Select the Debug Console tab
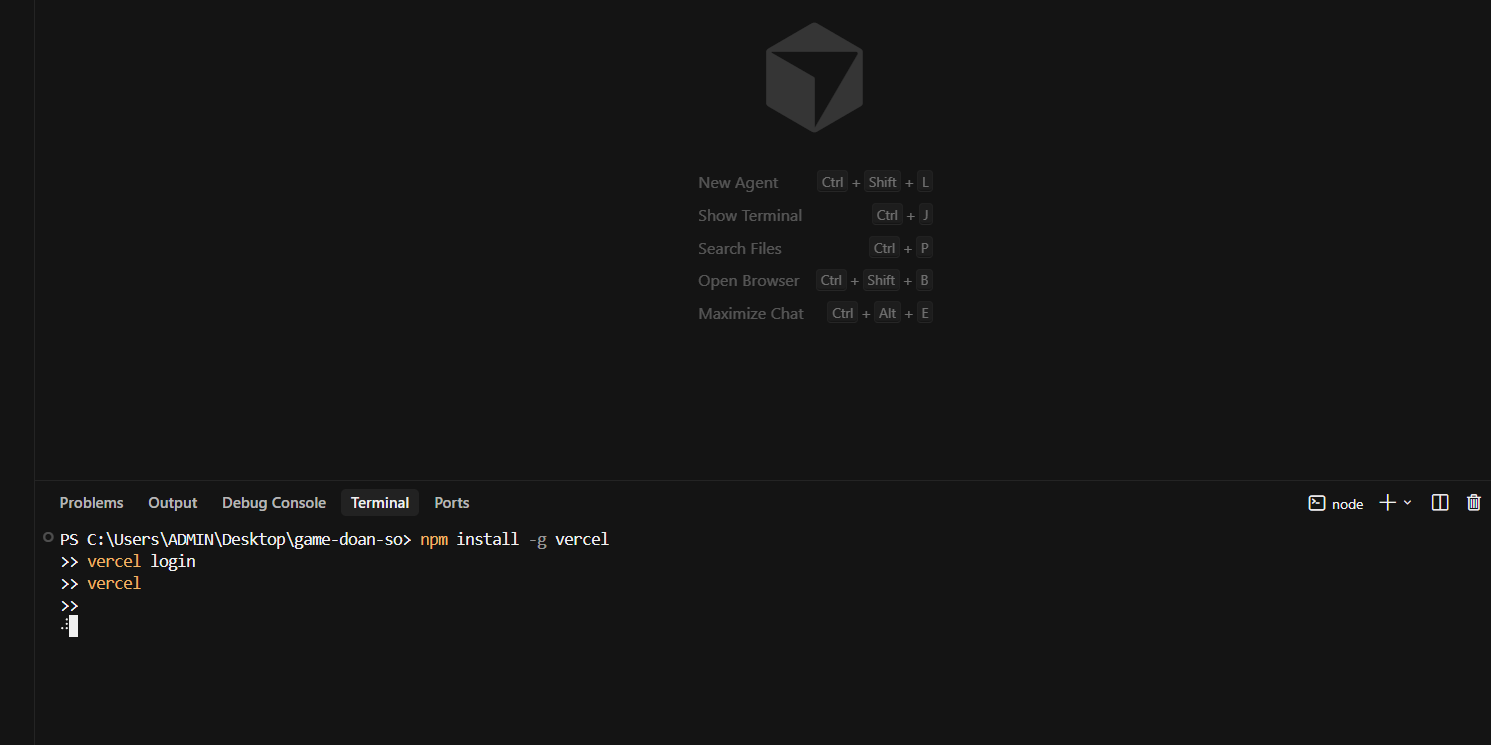This screenshot has width=1491, height=745. click(x=274, y=503)
